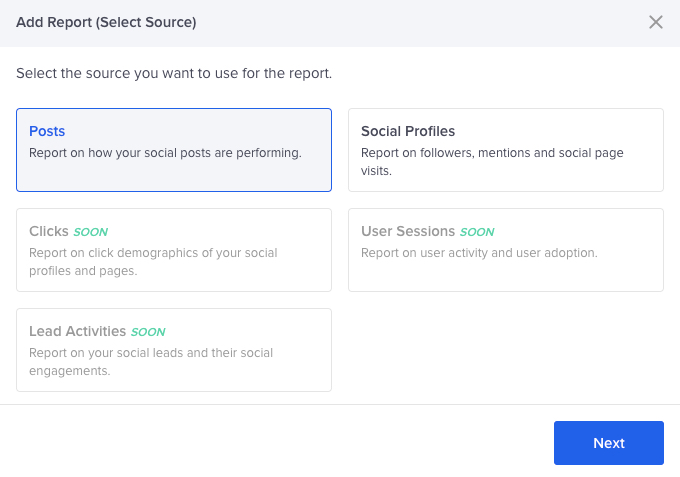Screen dimensions: 680x477
Task: Click the SOON badge beside Lead Activities
Action: pyautogui.click(x=148, y=332)
